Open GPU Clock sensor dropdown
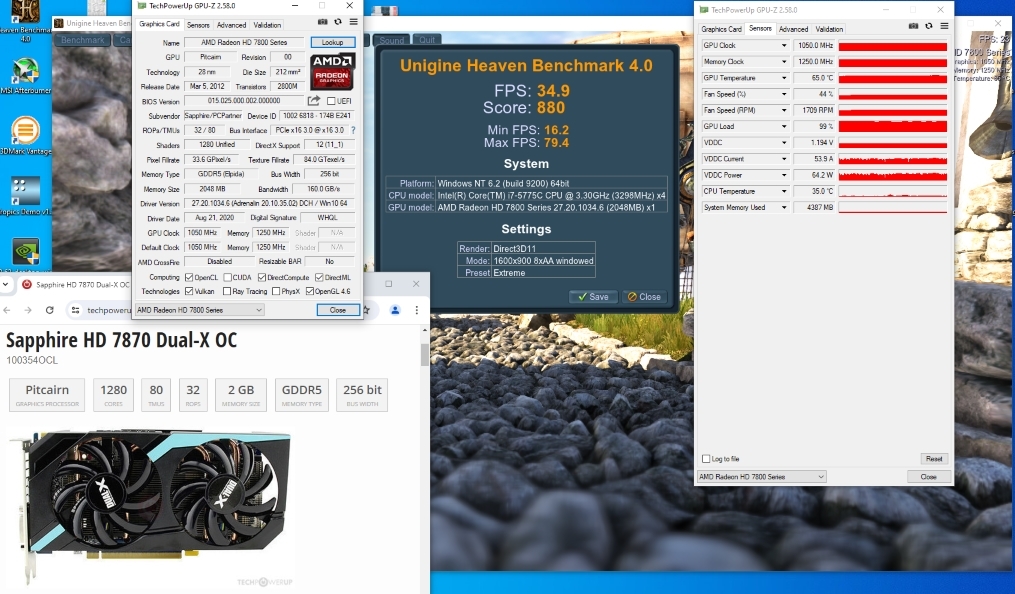1015x594 pixels. [x=784, y=45]
